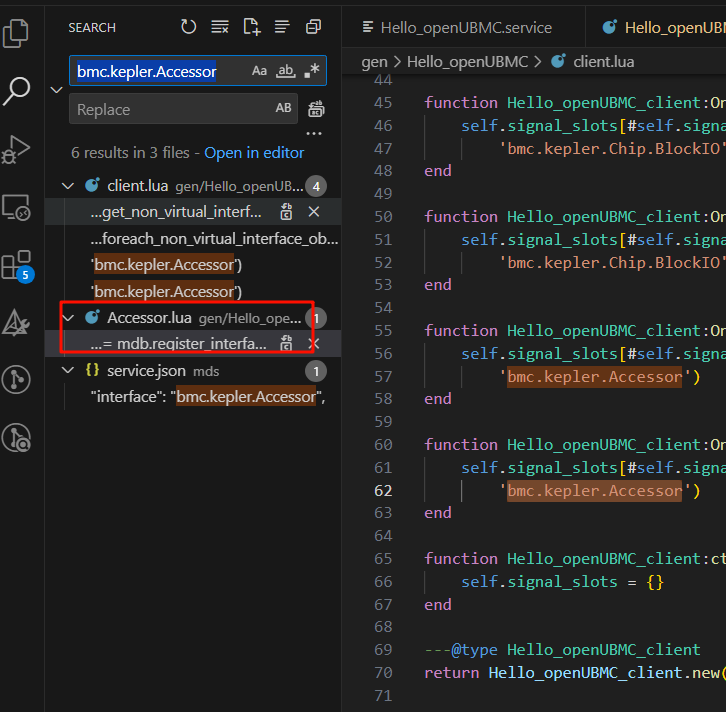Toggle Match Whole Word option
This screenshot has width=726, height=712.
(x=286, y=71)
